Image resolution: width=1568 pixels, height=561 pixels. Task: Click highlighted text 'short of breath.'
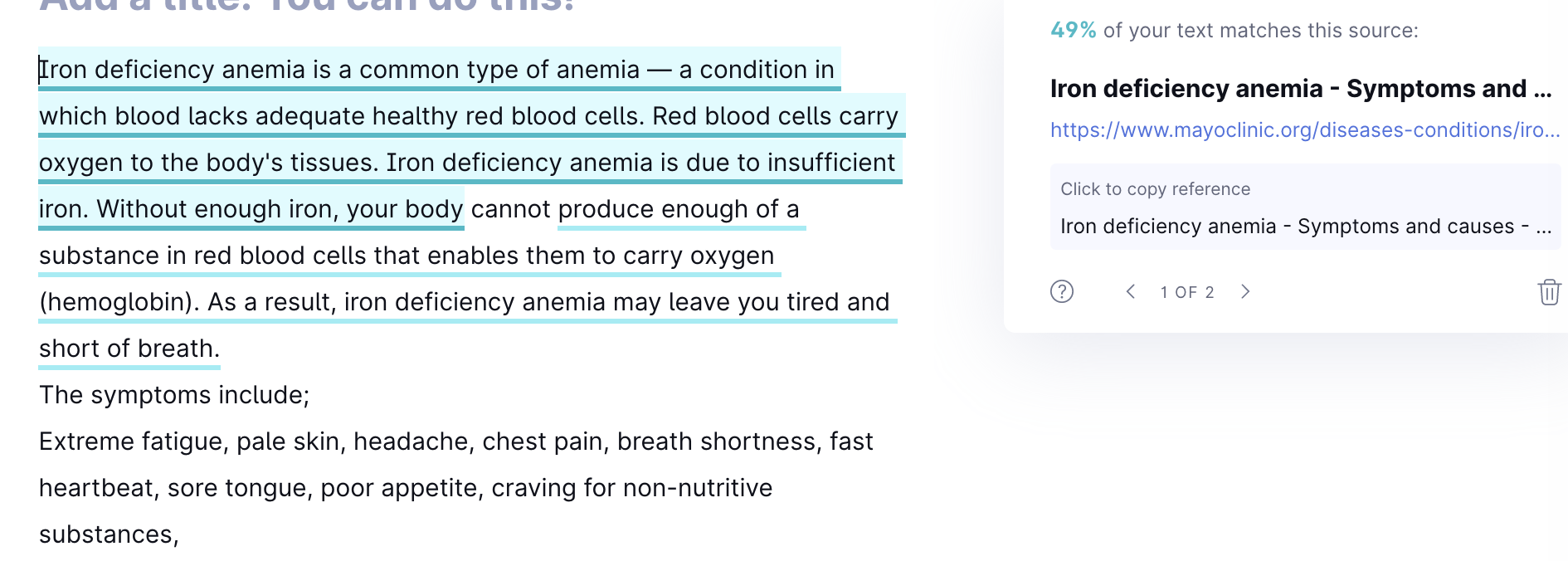(x=129, y=349)
